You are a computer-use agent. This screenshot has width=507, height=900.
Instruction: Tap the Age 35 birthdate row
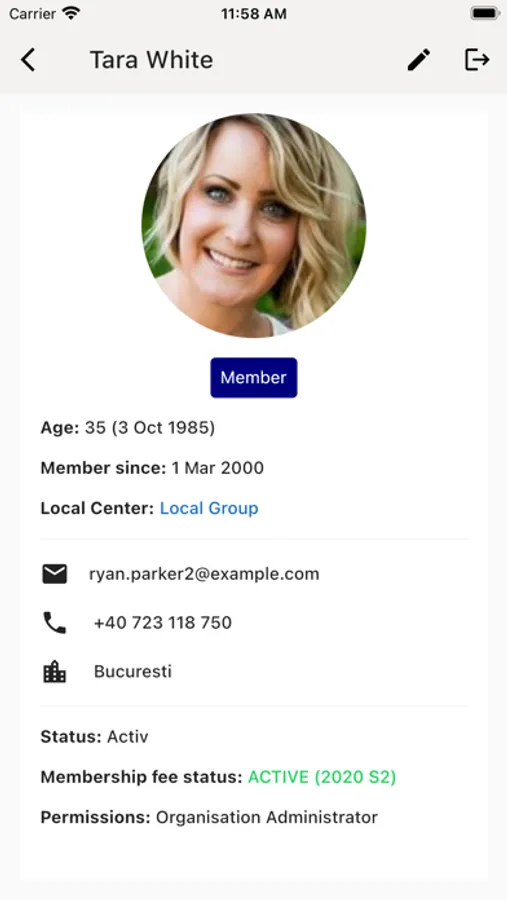[x=127, y=428]
